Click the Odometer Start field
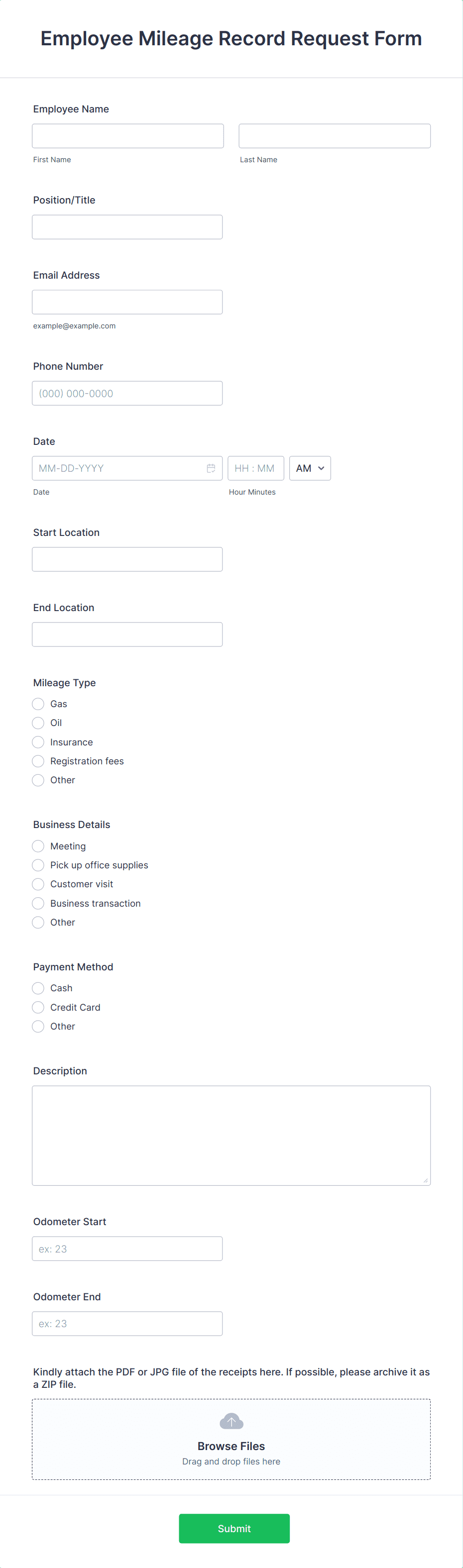463x1568 pixels. coord(127,1249)
